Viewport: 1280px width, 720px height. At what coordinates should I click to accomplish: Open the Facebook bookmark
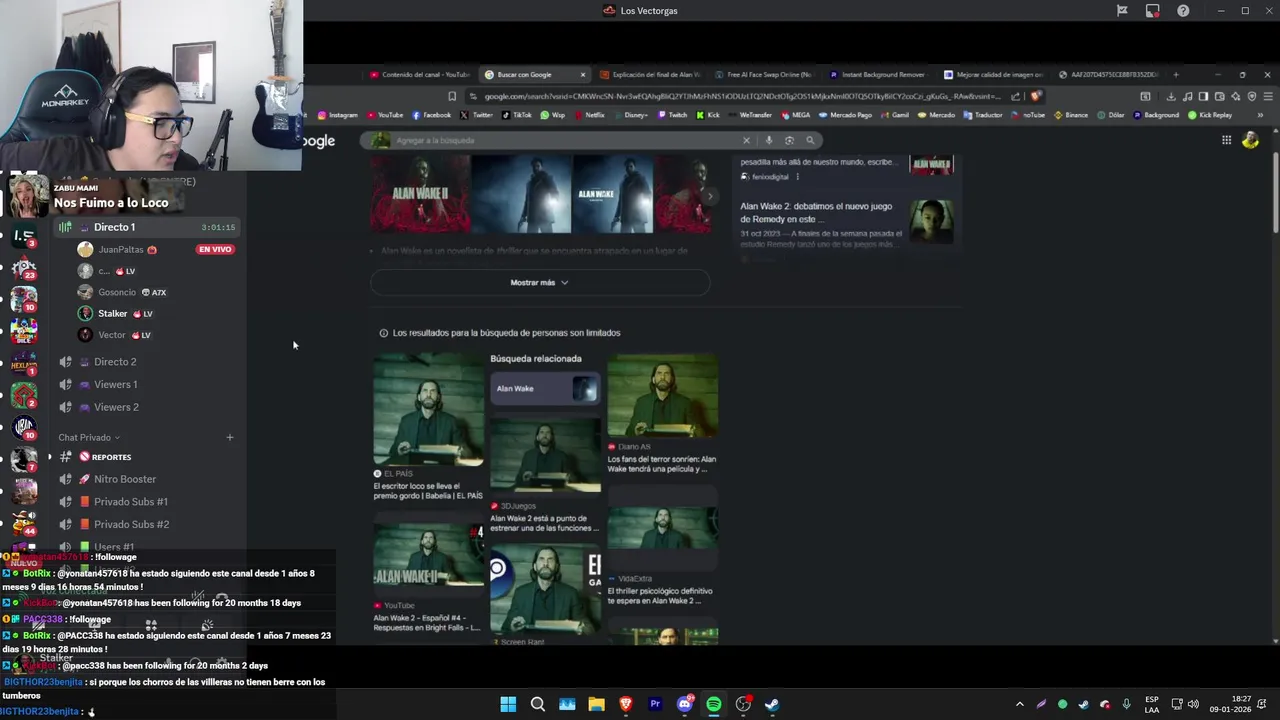click(x=431, y=115)
